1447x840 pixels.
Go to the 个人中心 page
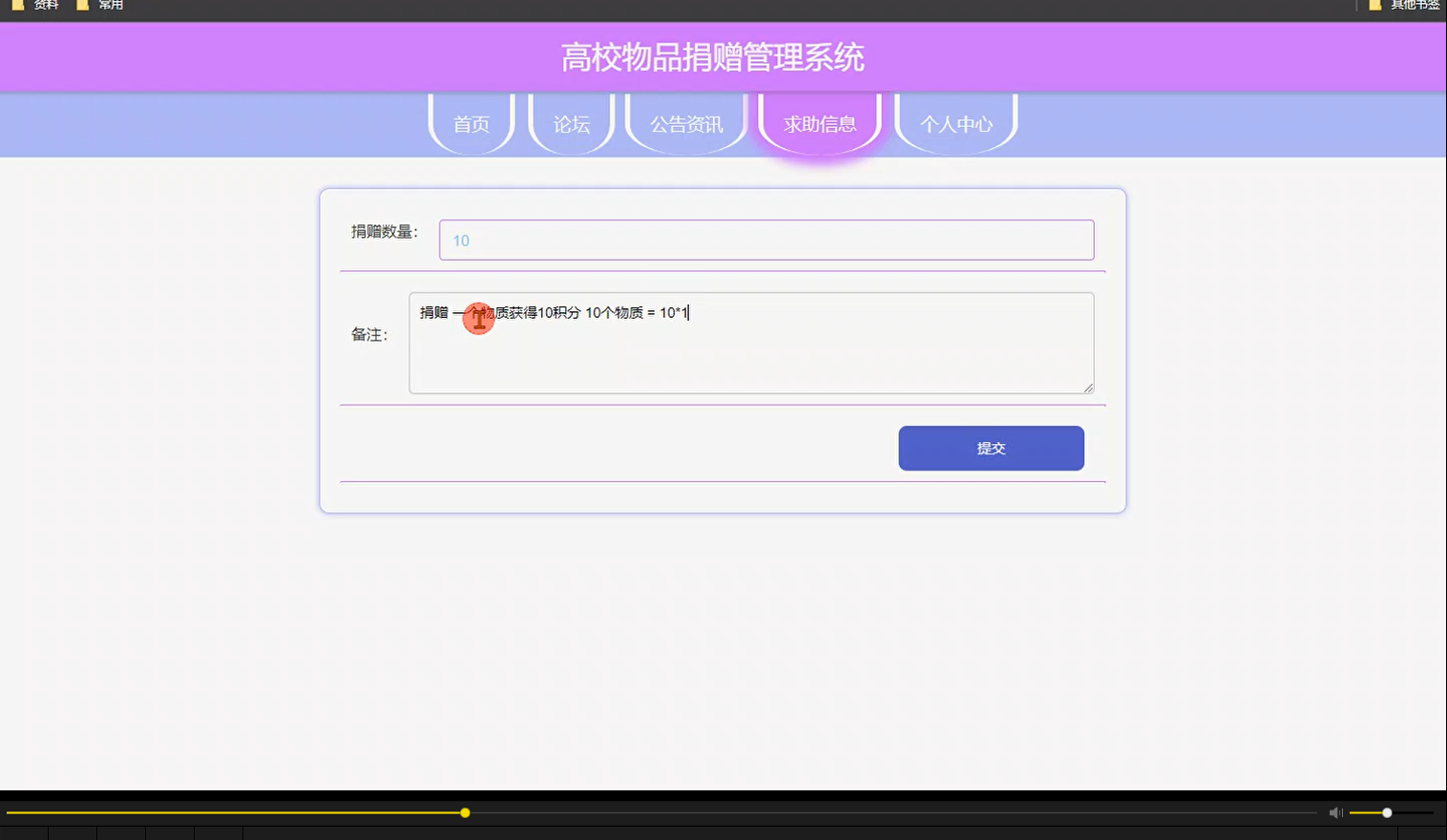pos(956,124)
